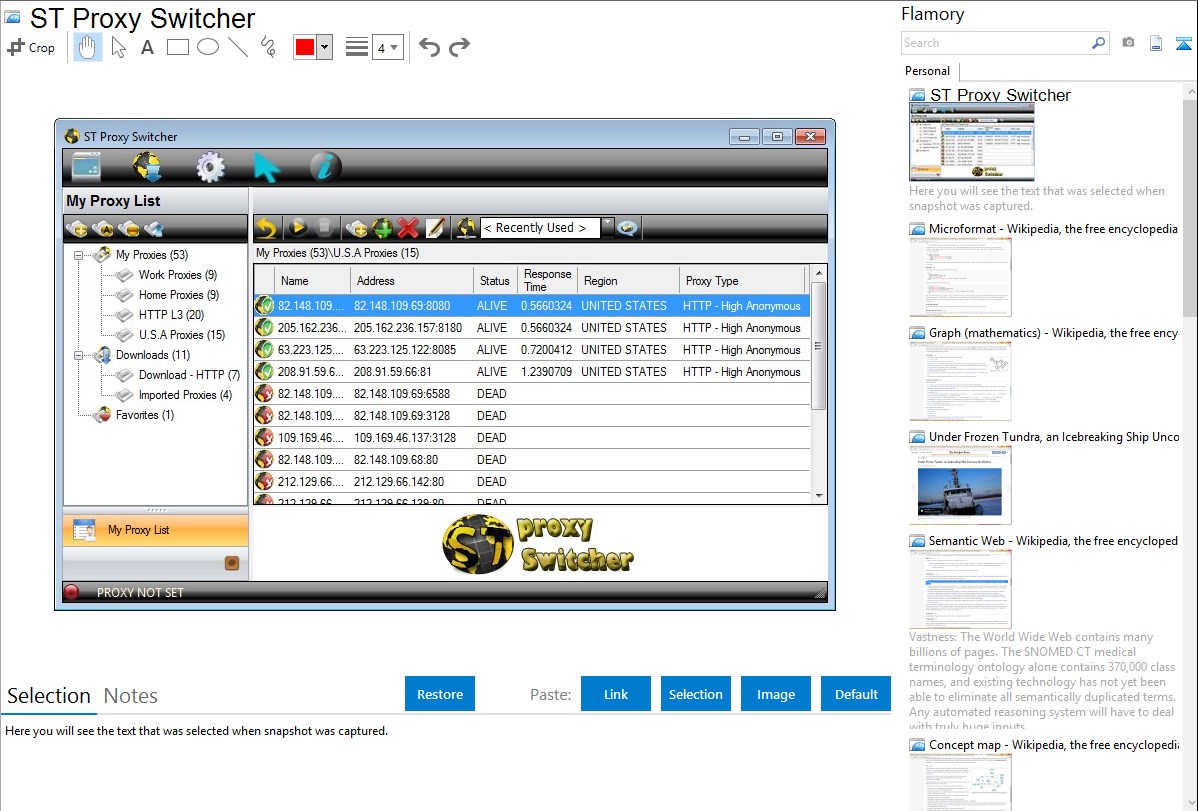The image size is (1198, 811).
Task: Collapse the Downloads tree node
Action: [x=79, y=355]
